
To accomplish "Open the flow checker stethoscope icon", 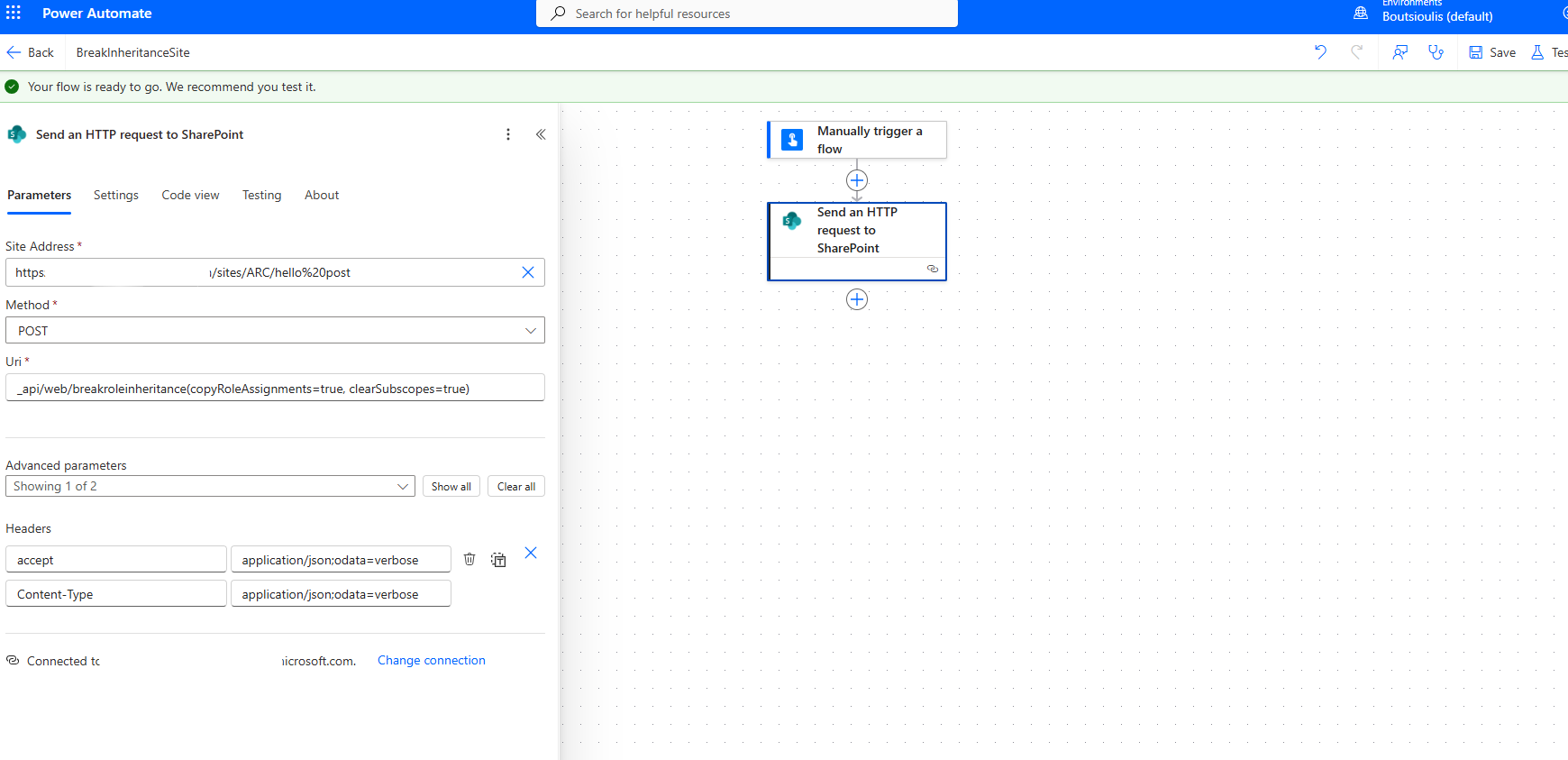I will click(1436, 52).
